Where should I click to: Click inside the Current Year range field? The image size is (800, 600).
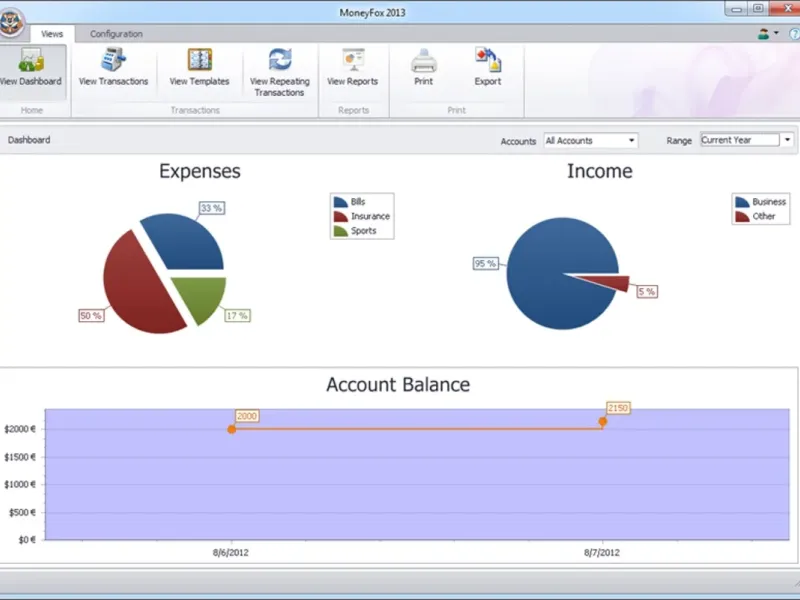coord(740,140)
